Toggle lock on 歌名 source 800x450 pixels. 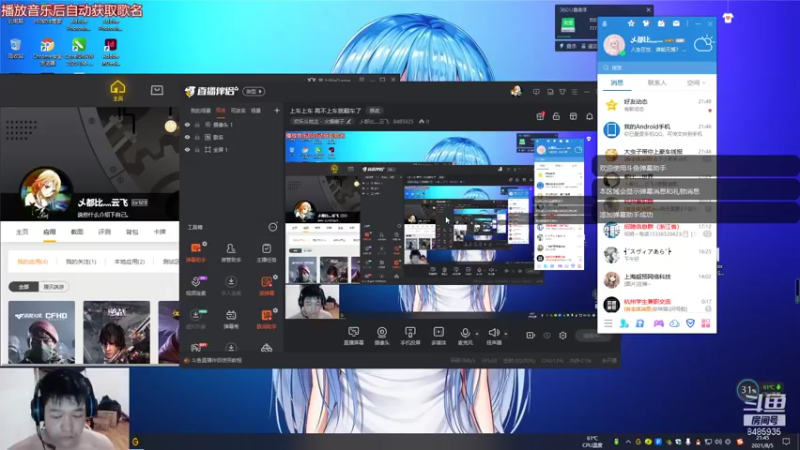[x=197, y=137]
